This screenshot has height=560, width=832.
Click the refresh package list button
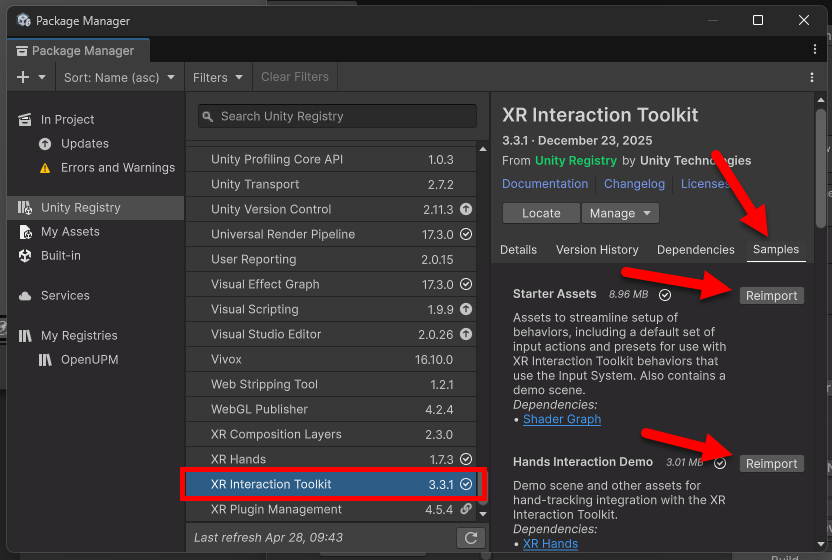(x=471, y=538)
